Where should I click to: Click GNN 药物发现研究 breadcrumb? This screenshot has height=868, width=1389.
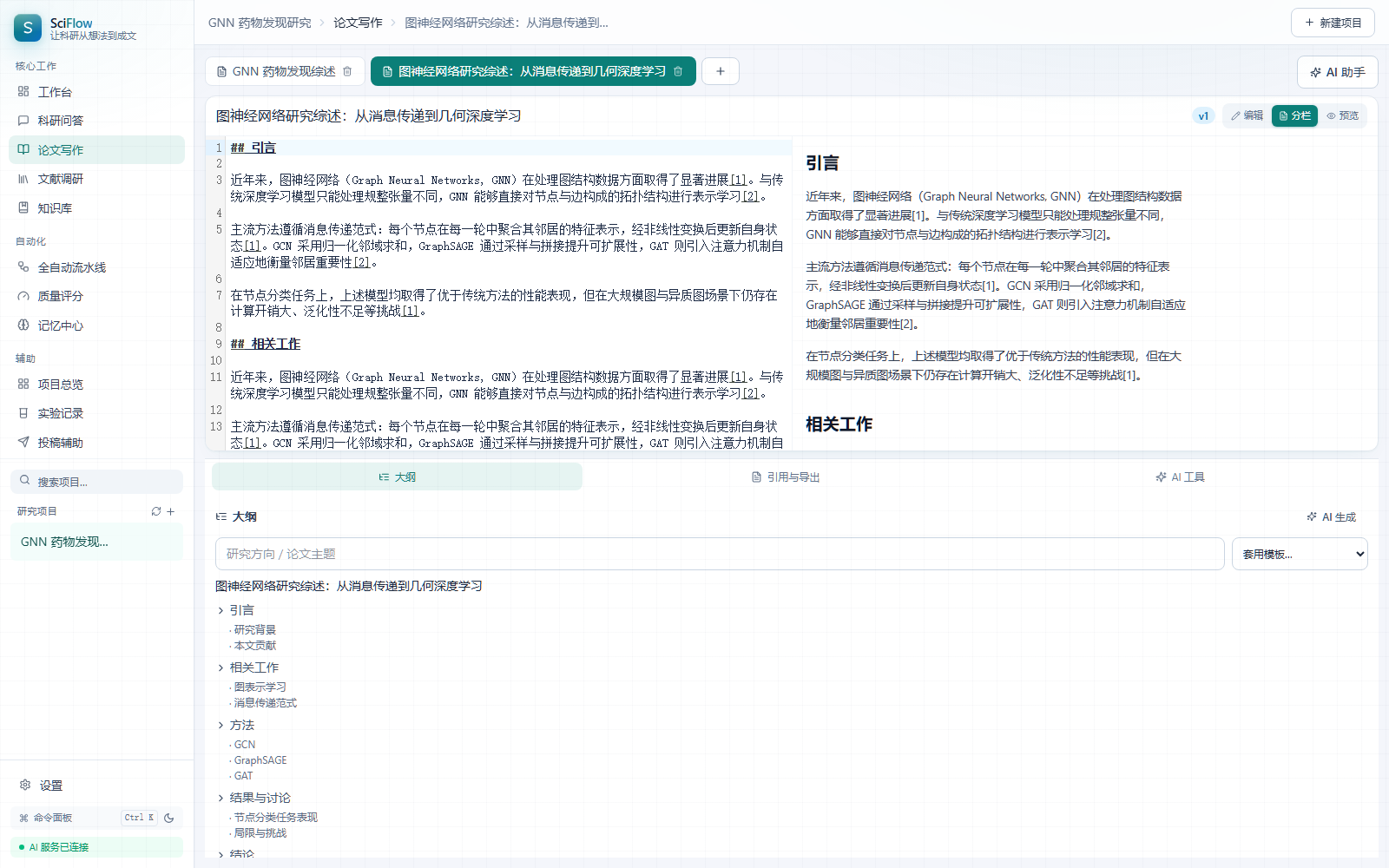click(x=260, y=23)
